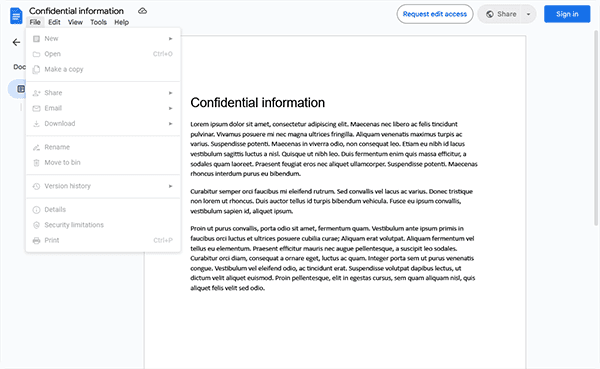600x369 pixels.
Task: Open the Help menu
Action: click(x=121, y=22)
